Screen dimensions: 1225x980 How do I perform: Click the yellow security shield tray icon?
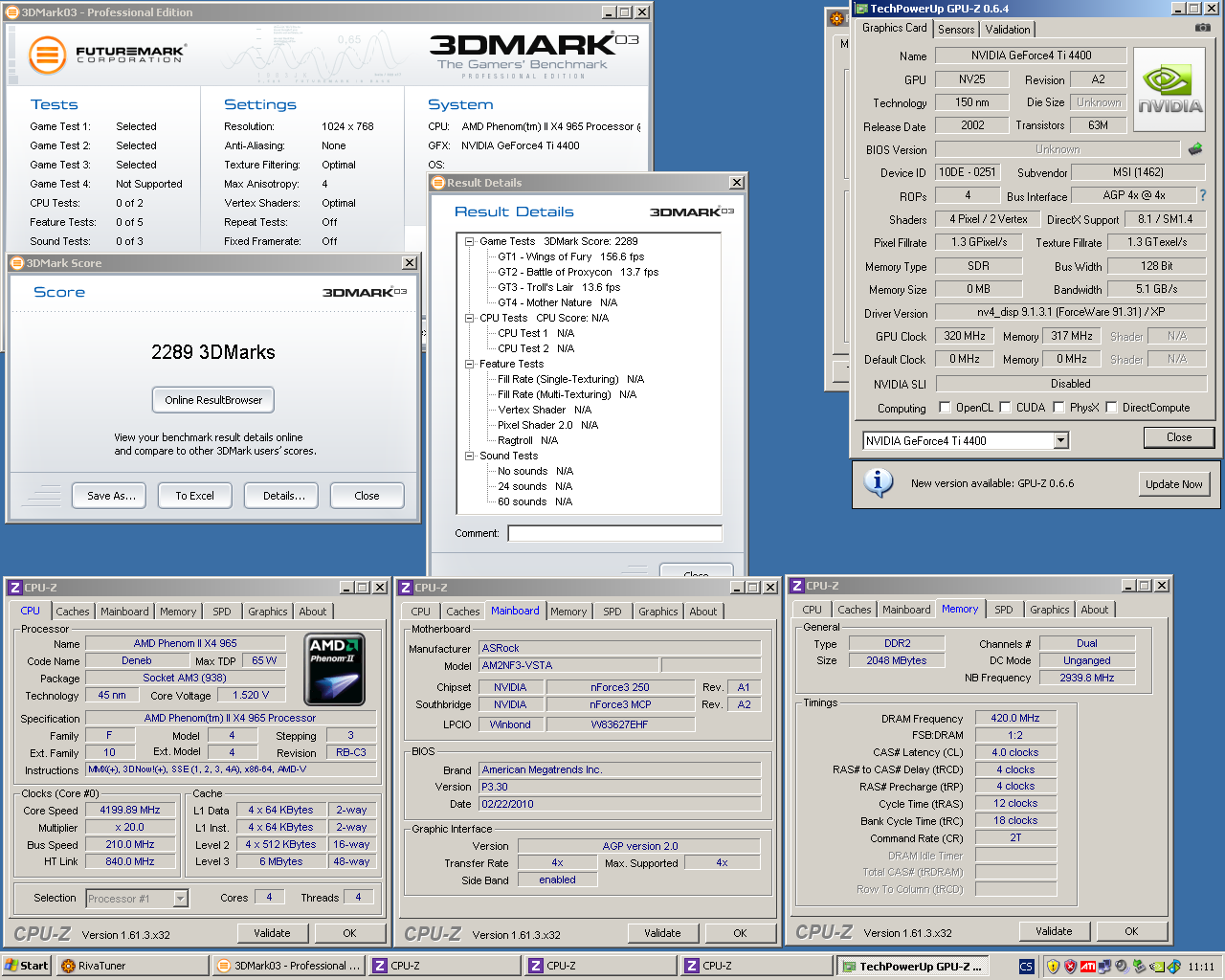click(1053, 967)
